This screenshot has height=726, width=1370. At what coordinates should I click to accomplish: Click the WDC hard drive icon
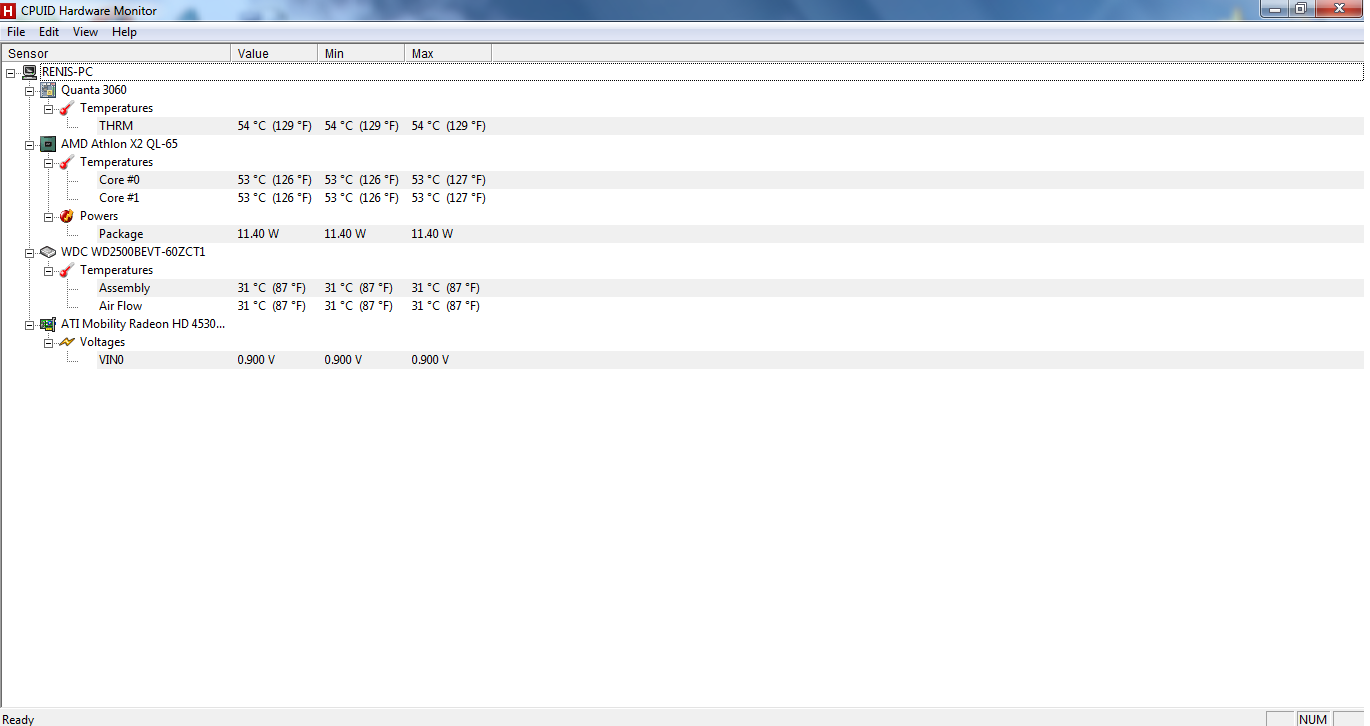tap(48, 252)
